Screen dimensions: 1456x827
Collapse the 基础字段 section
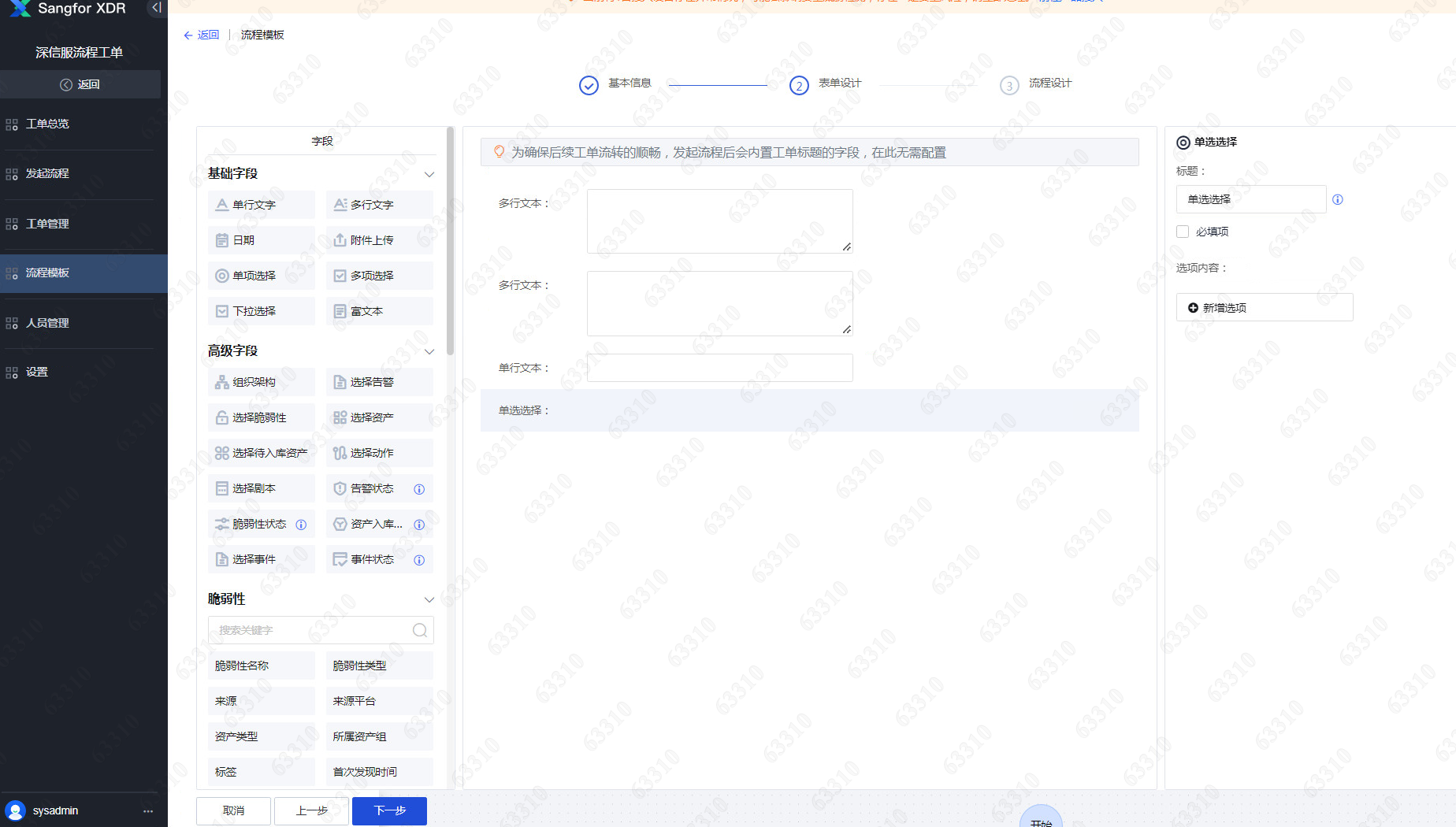coord(429,174)
